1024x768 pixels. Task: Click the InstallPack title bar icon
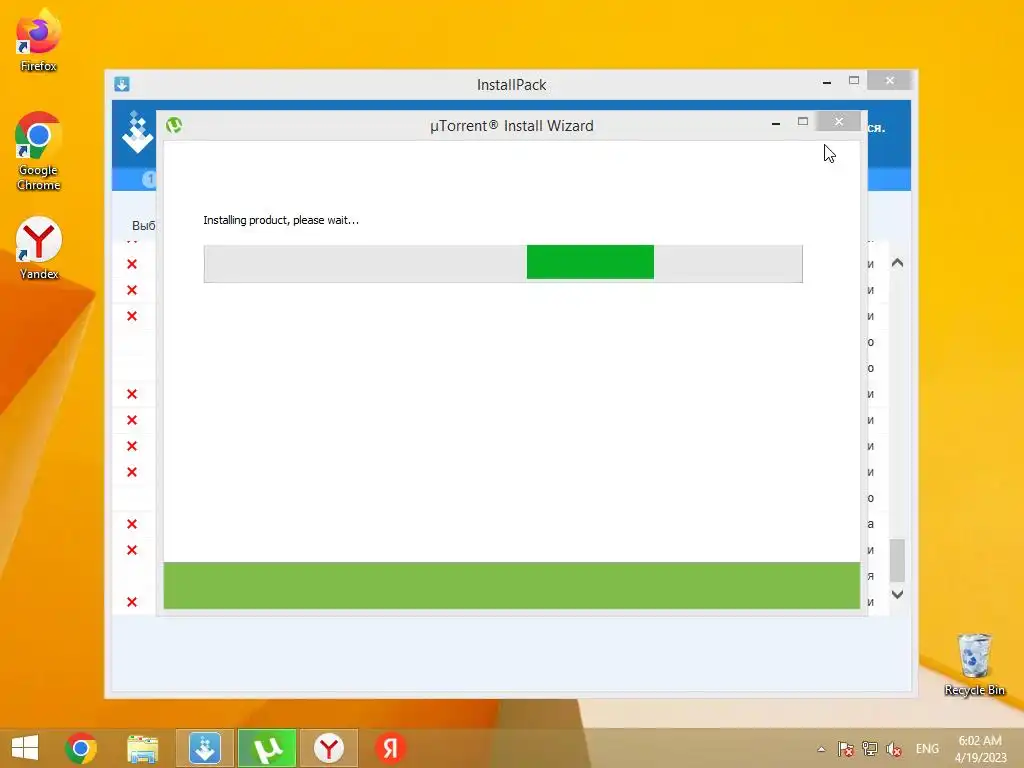122,84
